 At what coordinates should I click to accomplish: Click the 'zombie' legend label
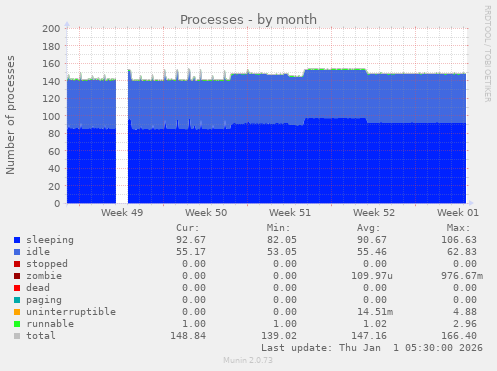click(44, 276)
